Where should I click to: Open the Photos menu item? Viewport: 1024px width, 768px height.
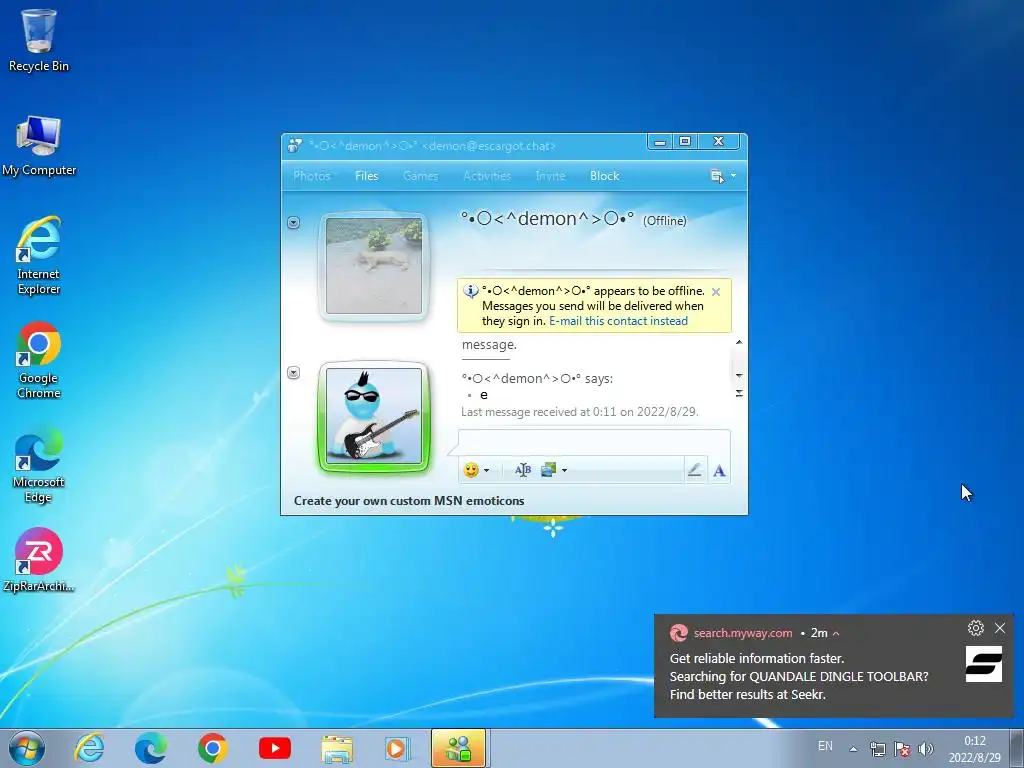pos(312,176)
